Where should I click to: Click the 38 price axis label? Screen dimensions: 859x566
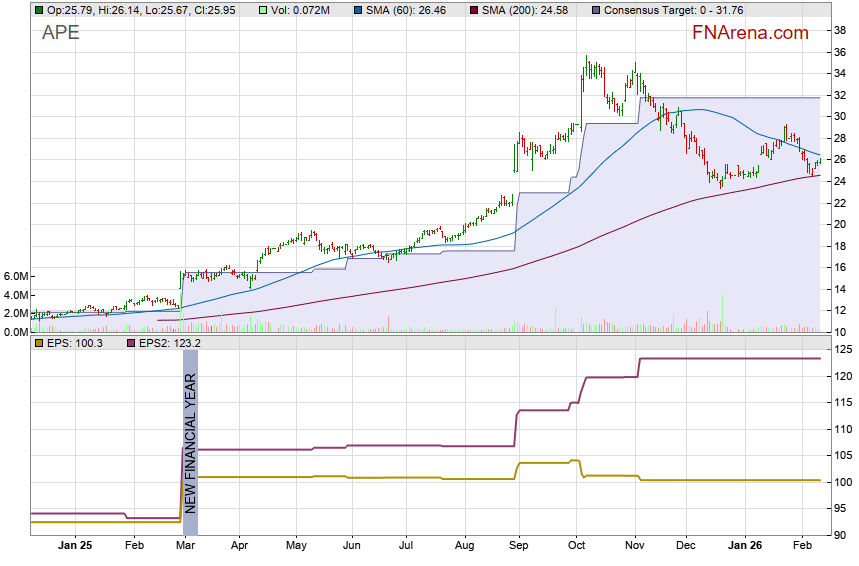click(x=840, y=30)
